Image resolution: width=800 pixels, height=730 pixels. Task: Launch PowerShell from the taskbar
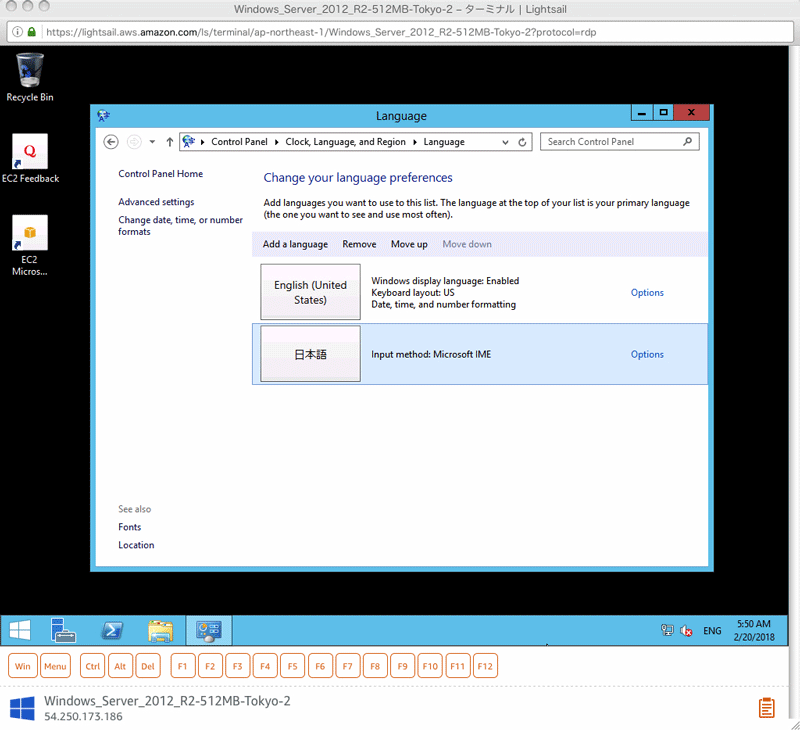112,631
